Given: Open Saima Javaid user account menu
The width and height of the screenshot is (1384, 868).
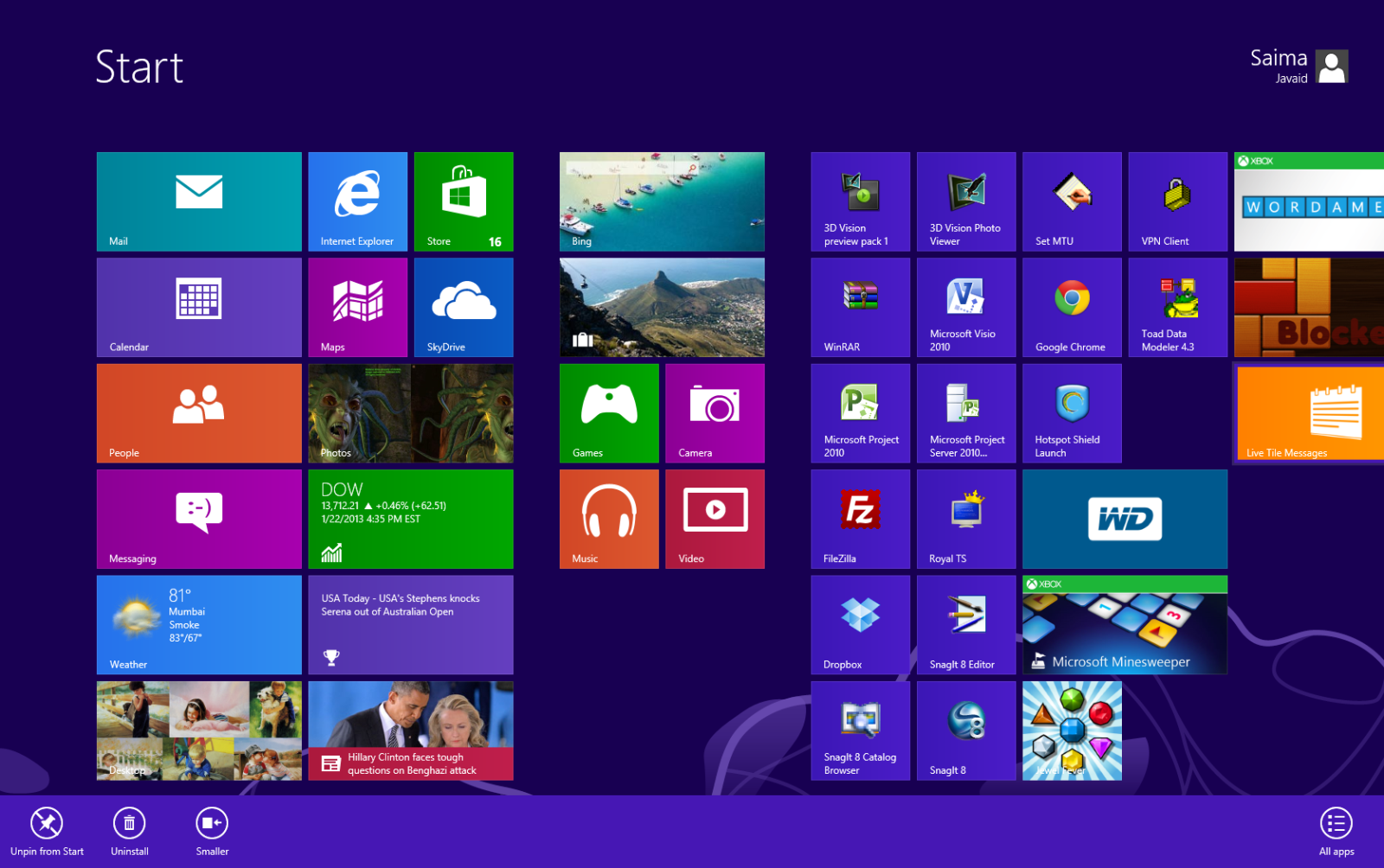Looking at the screenshot, I should 1298,66.
